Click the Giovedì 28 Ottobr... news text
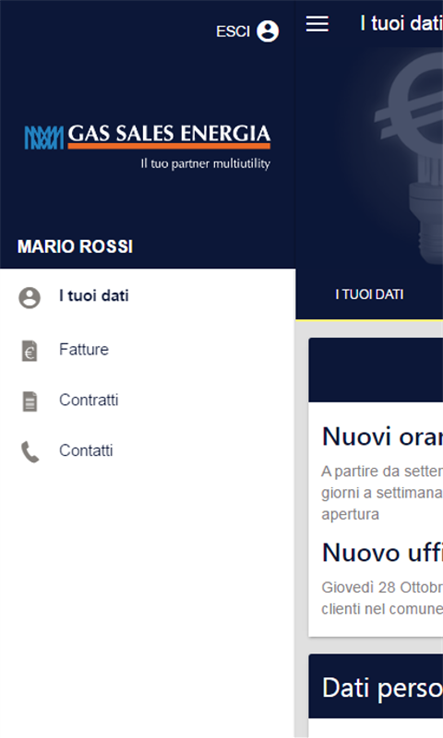The width and height of the screenshot is (443, 738). (x=382, y=598)
